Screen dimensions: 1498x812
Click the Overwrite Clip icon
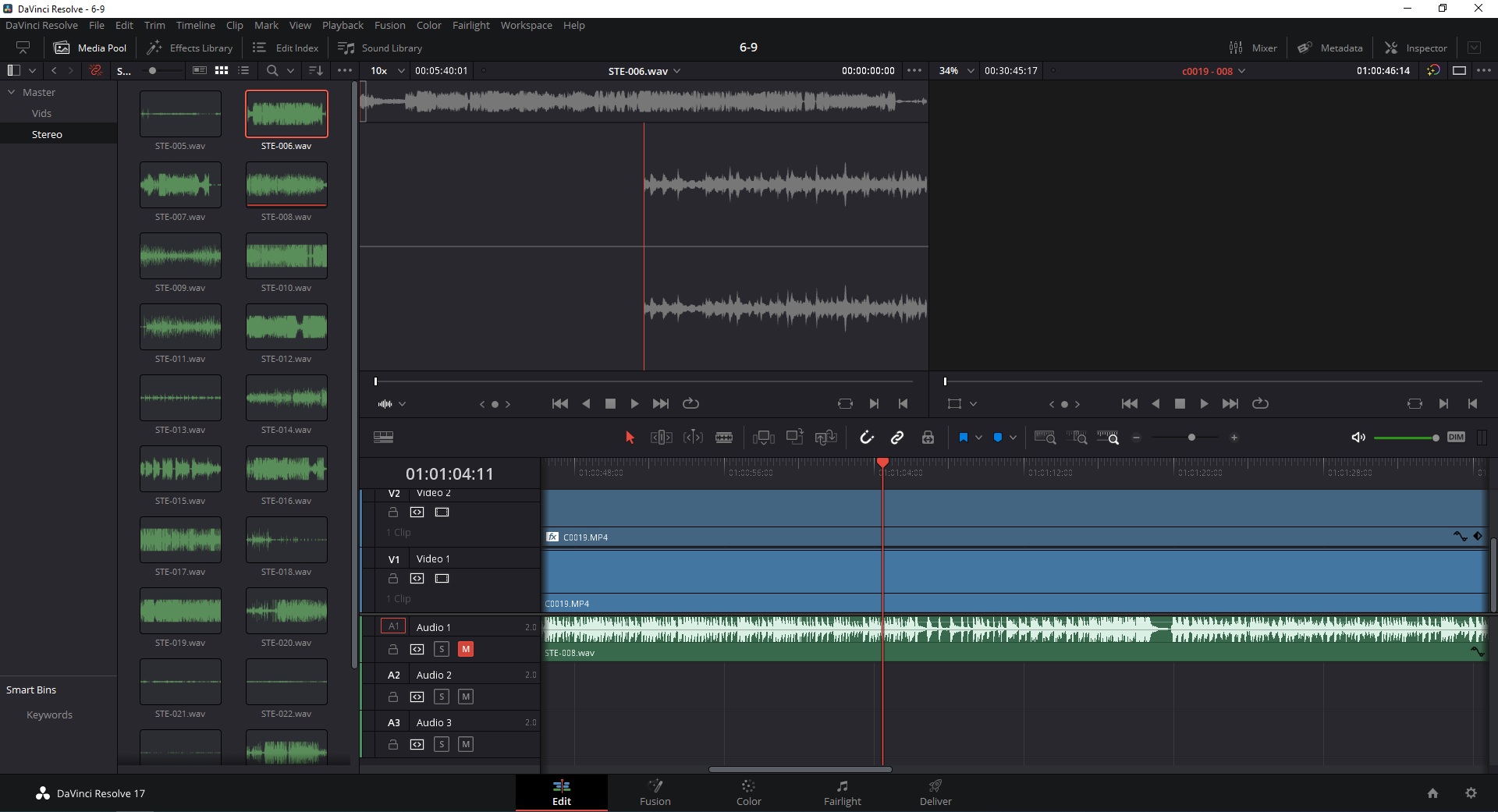(x=794, y=437)
